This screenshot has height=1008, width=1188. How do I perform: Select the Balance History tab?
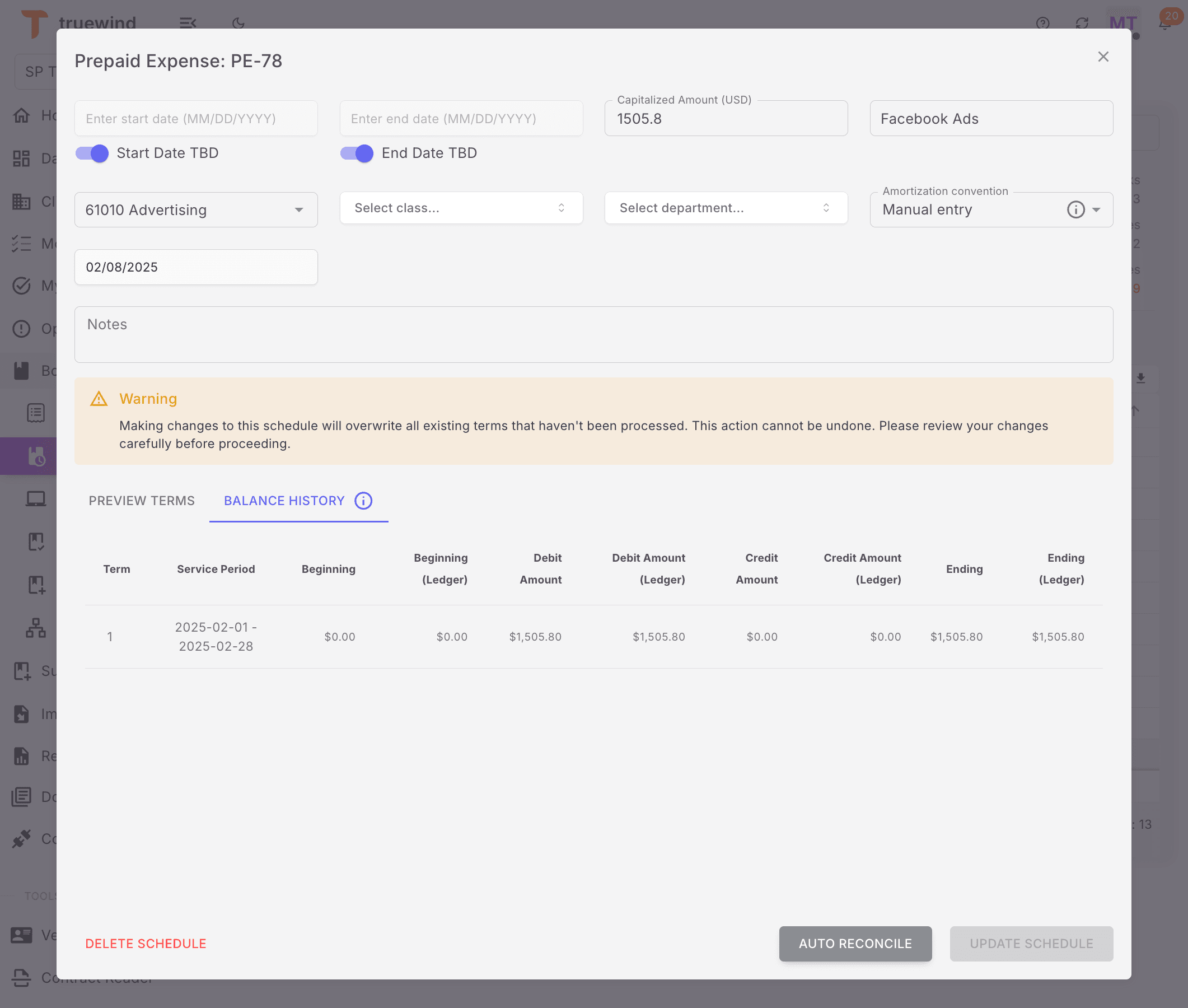tap(284, 501)
